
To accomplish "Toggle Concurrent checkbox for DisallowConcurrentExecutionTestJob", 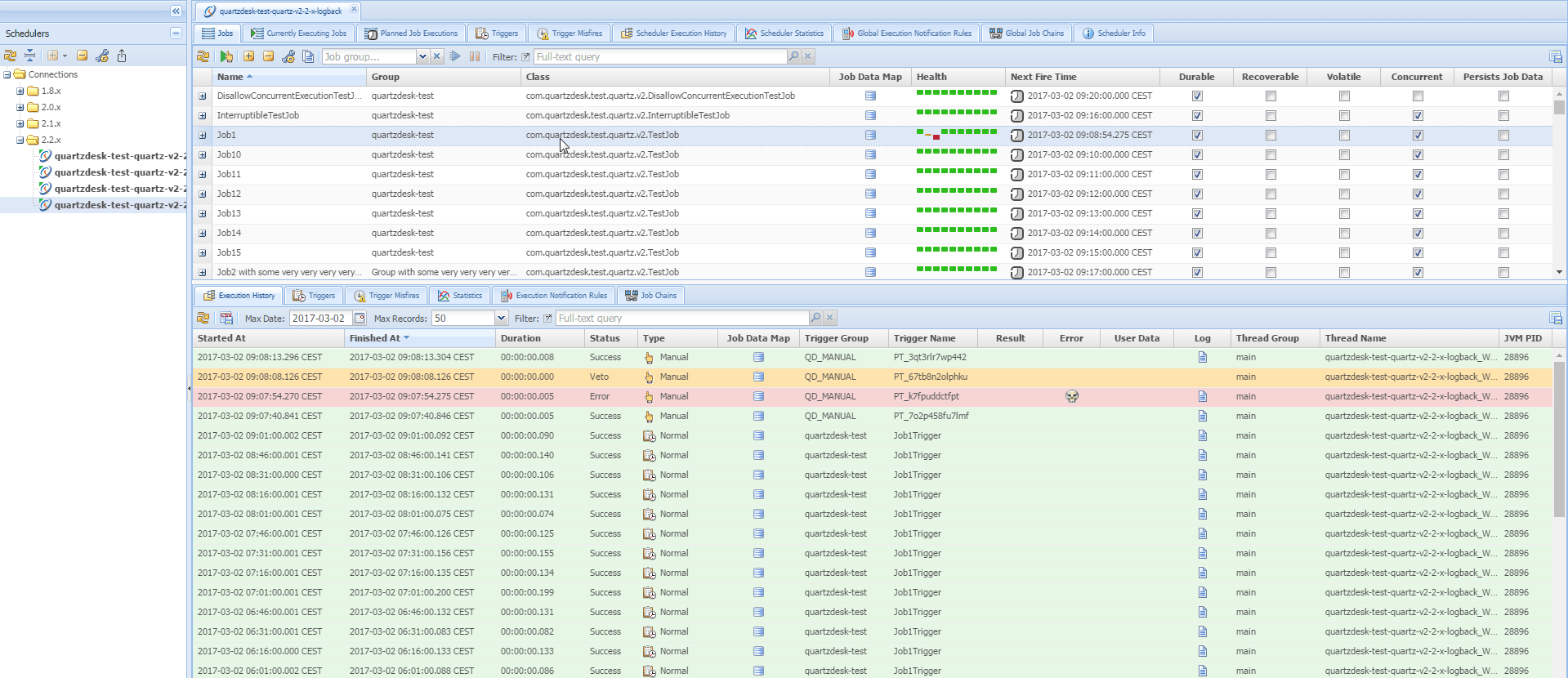I will click(x=1418, y=96).
